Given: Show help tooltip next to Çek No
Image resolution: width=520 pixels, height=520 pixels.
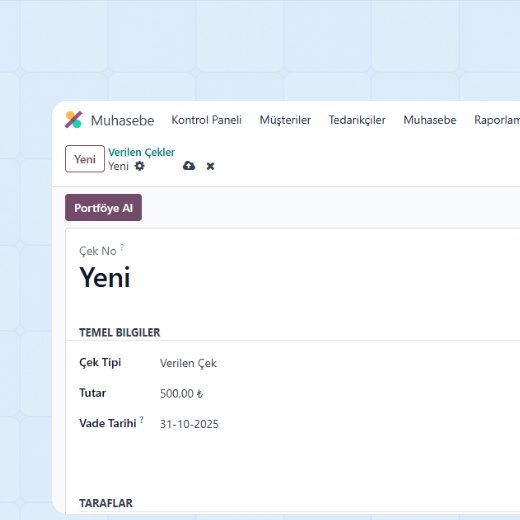Looking at the screenshot, I should coord(122,247).
